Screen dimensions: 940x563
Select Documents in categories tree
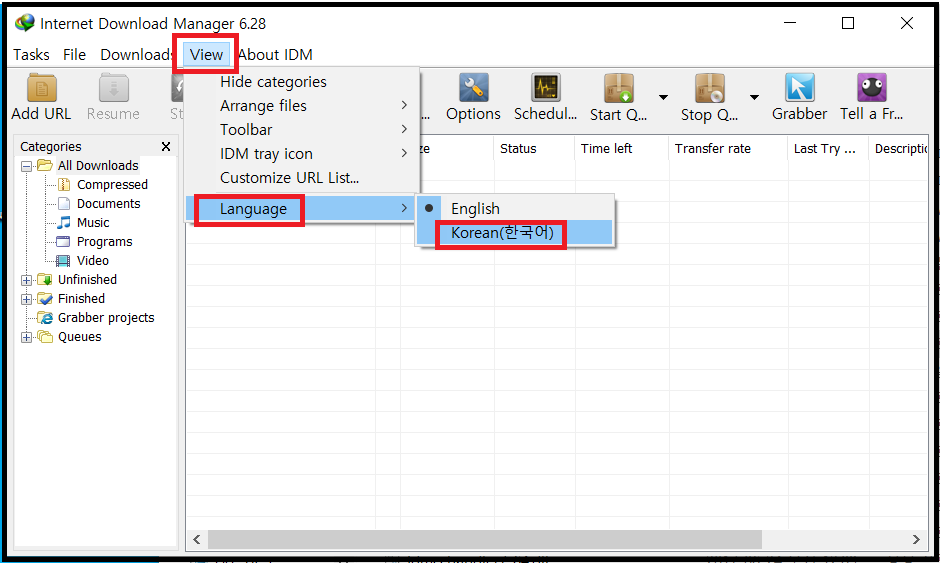(x=109, y=203)
